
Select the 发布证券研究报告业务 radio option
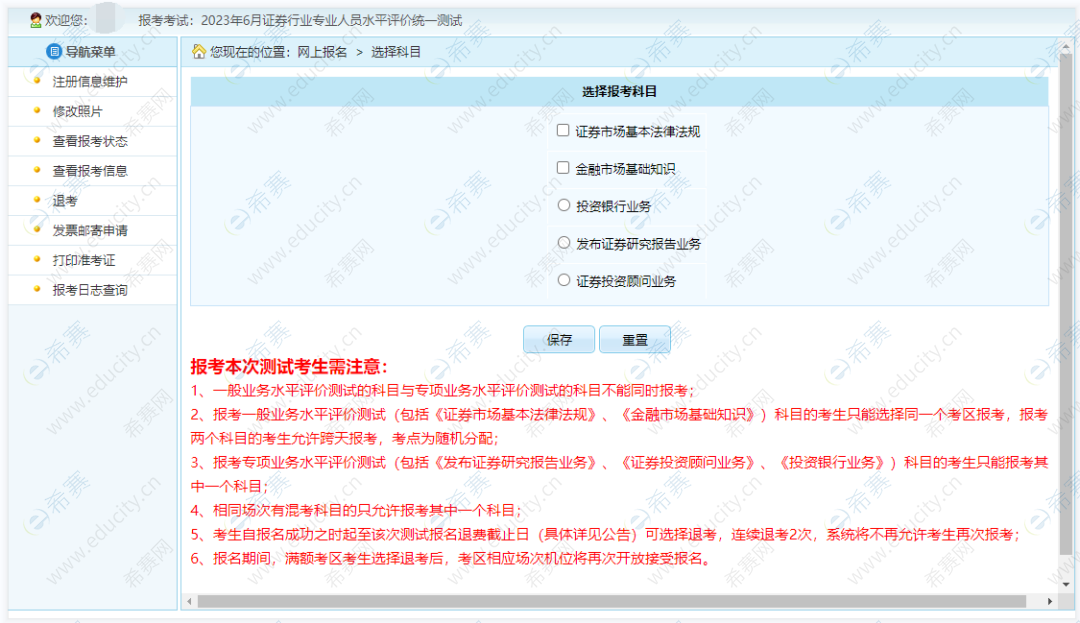click(564, 242)
